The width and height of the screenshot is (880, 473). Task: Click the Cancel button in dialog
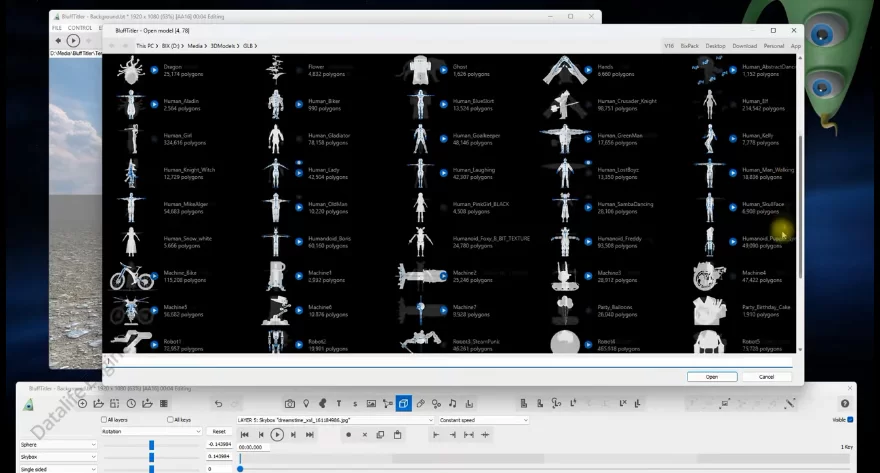[x=766, y=377]
